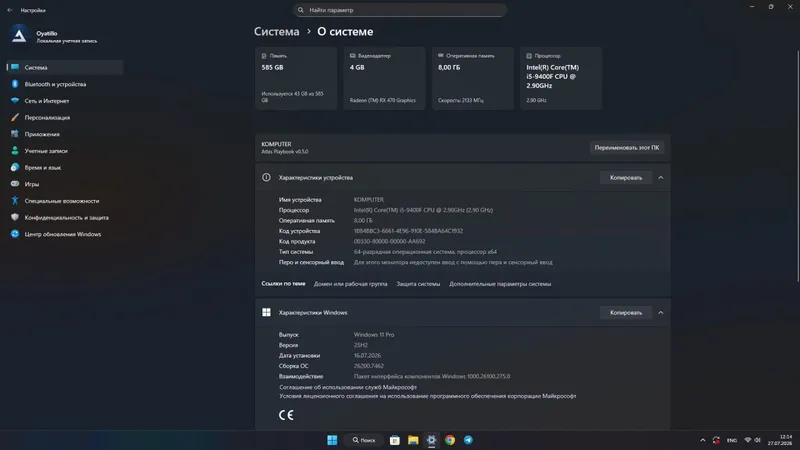Viewport: 800px width, 450px height.
Task: Click the back arrow in Settings
Action: click(x=10, y=10)
